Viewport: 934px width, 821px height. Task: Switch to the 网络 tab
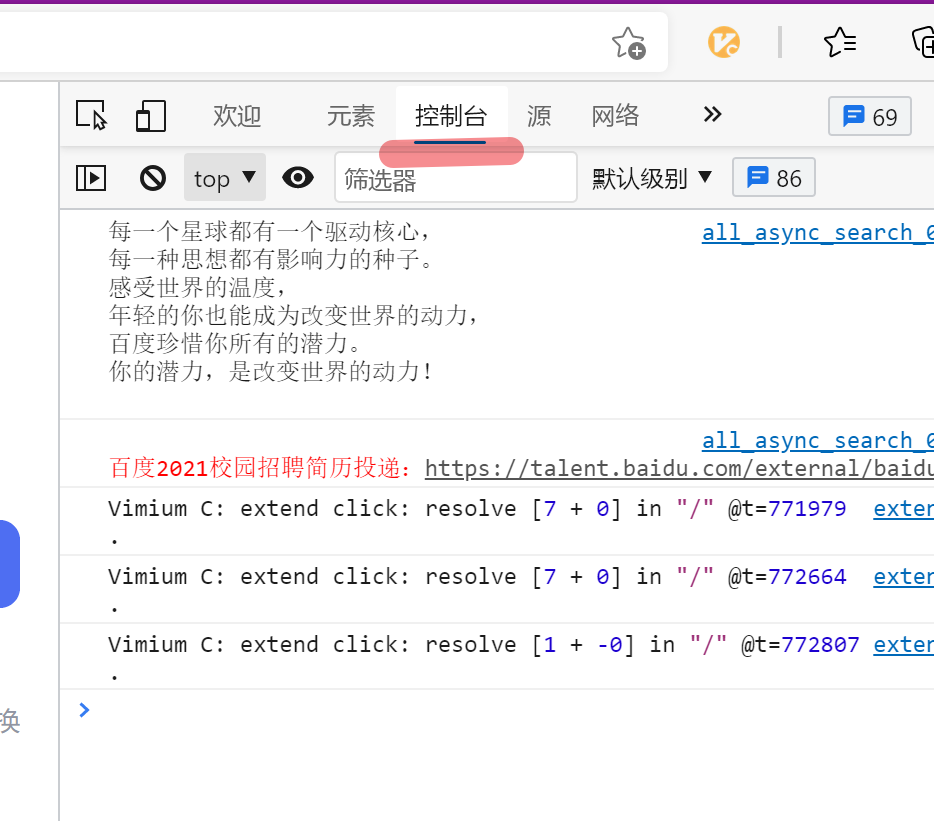615,115
